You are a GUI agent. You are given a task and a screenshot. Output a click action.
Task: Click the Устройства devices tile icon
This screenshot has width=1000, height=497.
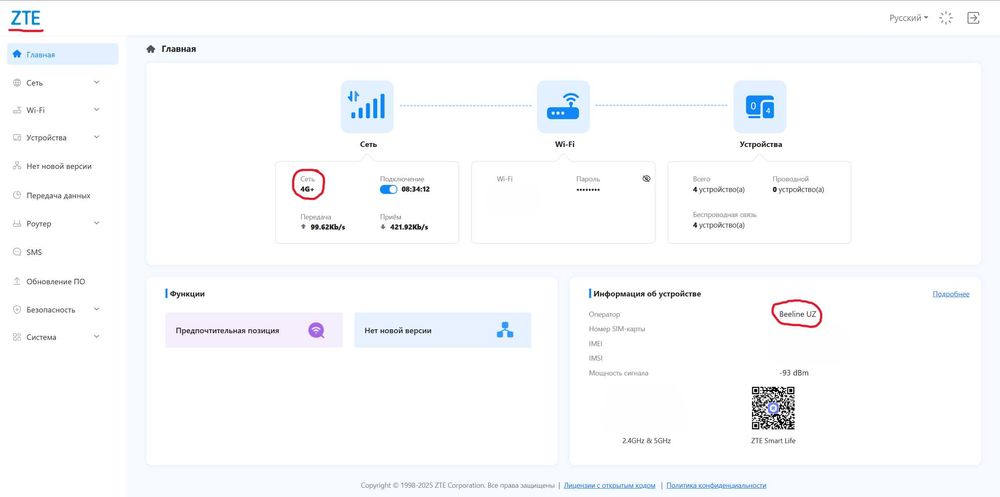(x=760, y=107)
